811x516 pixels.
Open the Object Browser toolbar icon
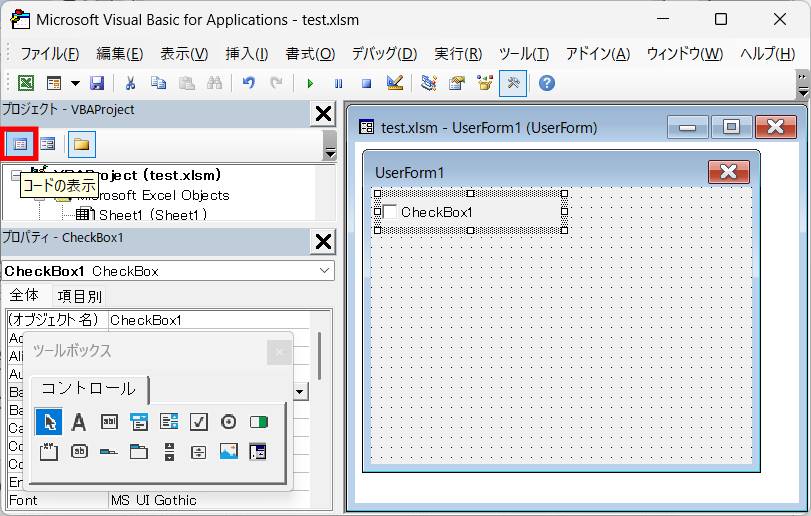pos(485,83)
